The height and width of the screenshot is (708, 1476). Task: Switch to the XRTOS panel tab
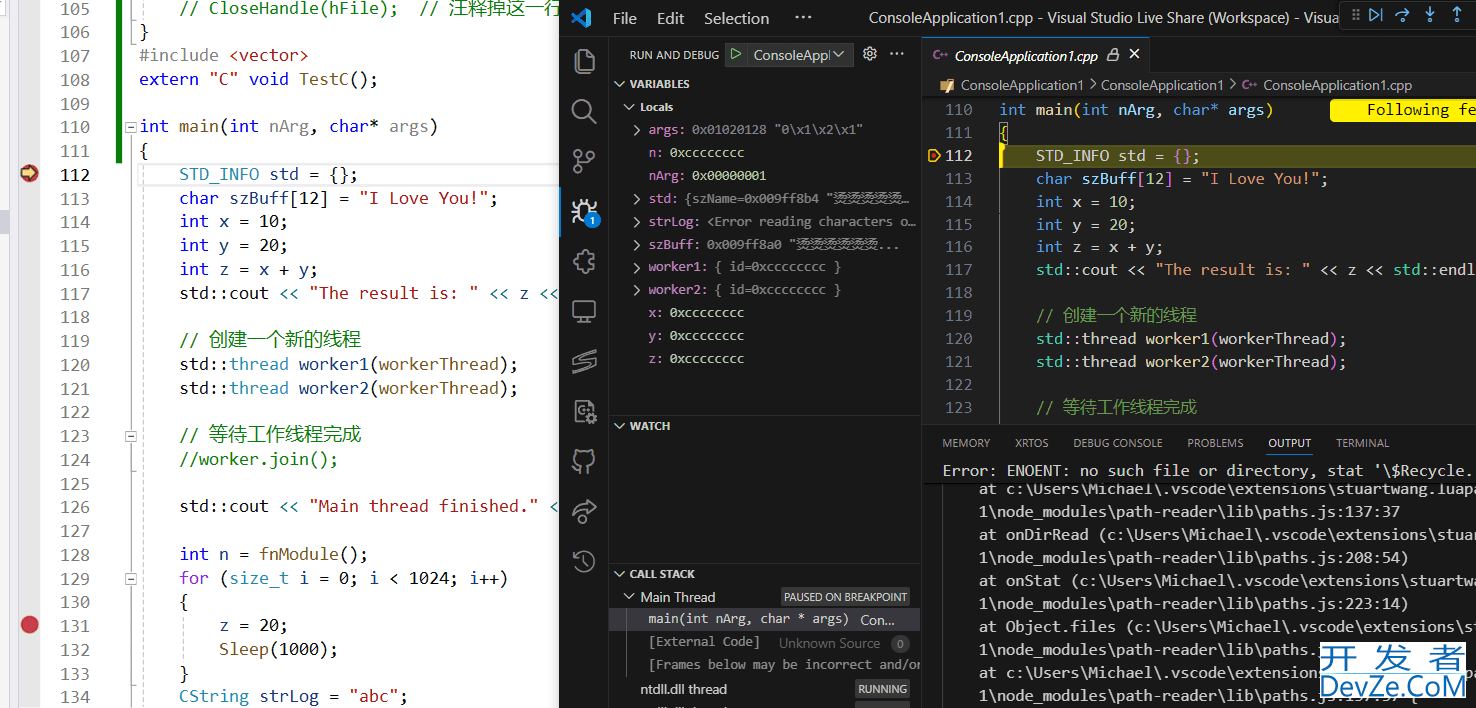pyautogui.click(x=1032, y=443)
